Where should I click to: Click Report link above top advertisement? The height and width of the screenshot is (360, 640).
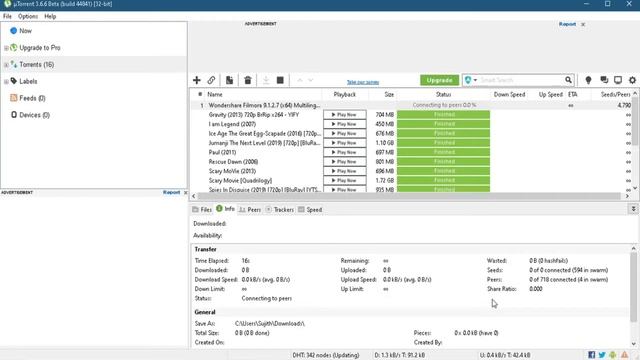tap(567, 24)
